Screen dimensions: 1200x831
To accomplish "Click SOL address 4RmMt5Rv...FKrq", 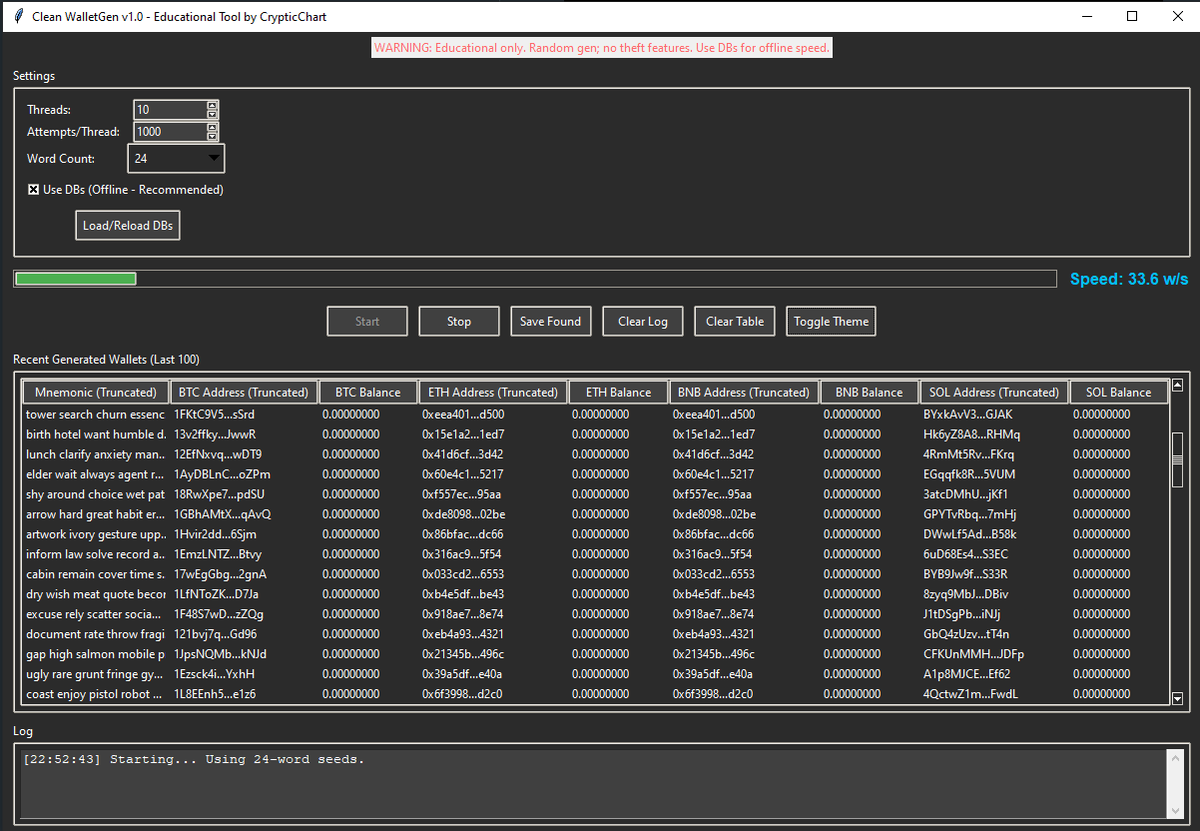I will pos(969,454).
